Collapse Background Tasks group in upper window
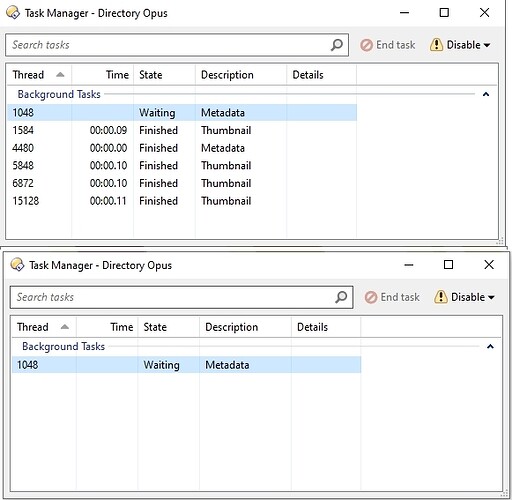Viewport: 512px width, 500px height. (486, 94)
